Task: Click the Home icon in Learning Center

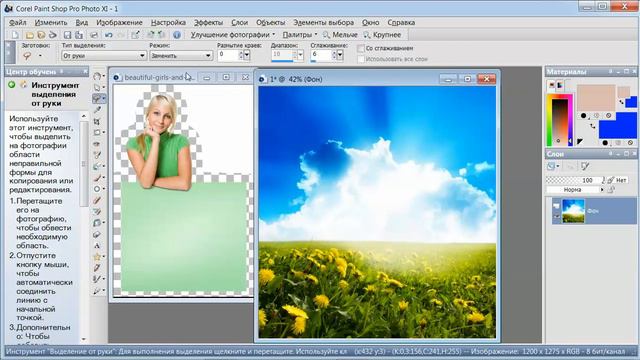Action: coord(23,85)
